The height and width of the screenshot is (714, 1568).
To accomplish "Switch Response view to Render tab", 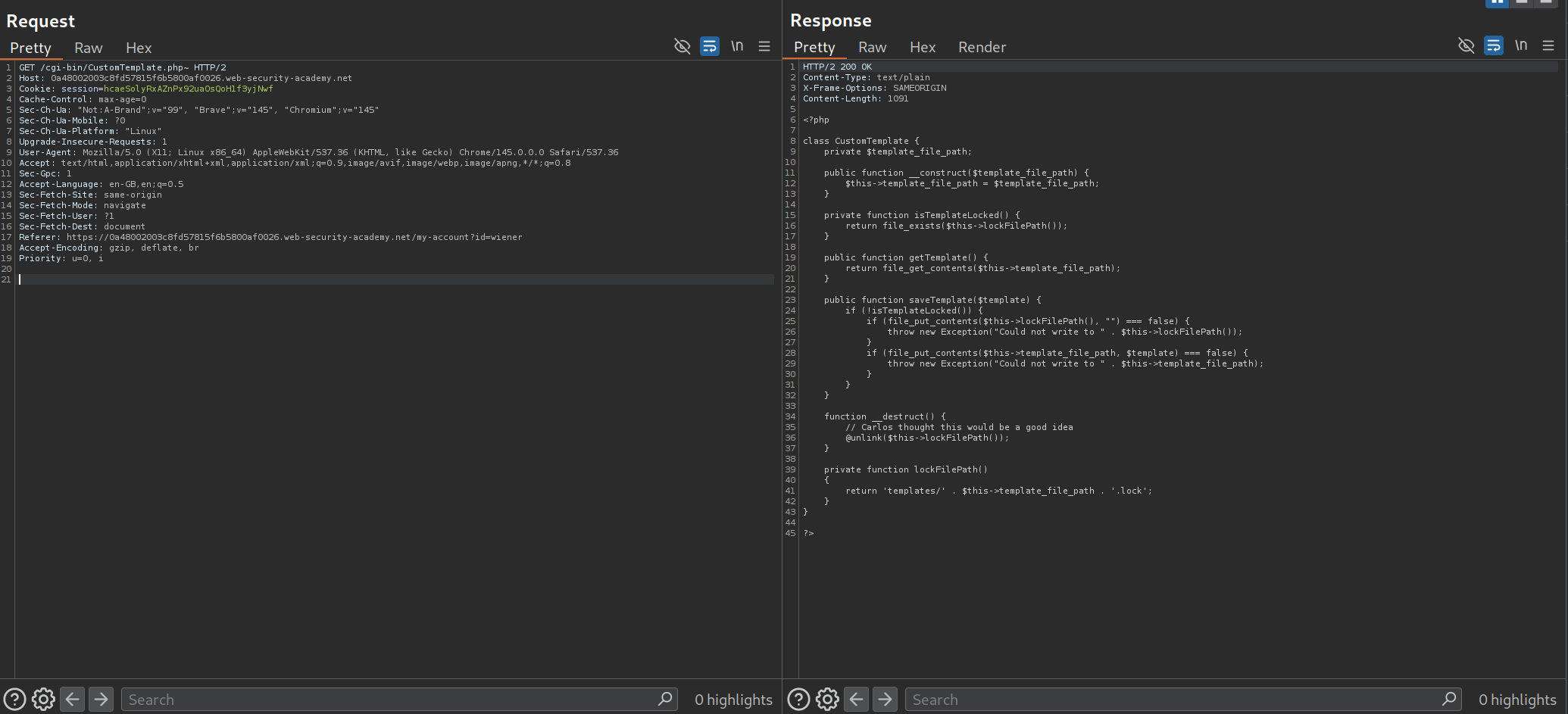I will pos(982,47).
